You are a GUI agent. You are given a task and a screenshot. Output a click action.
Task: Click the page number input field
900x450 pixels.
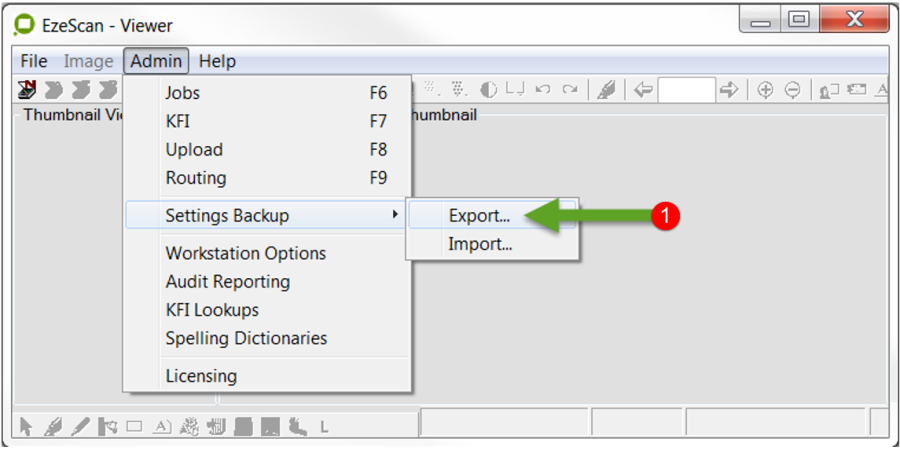(x=686, y=90)
